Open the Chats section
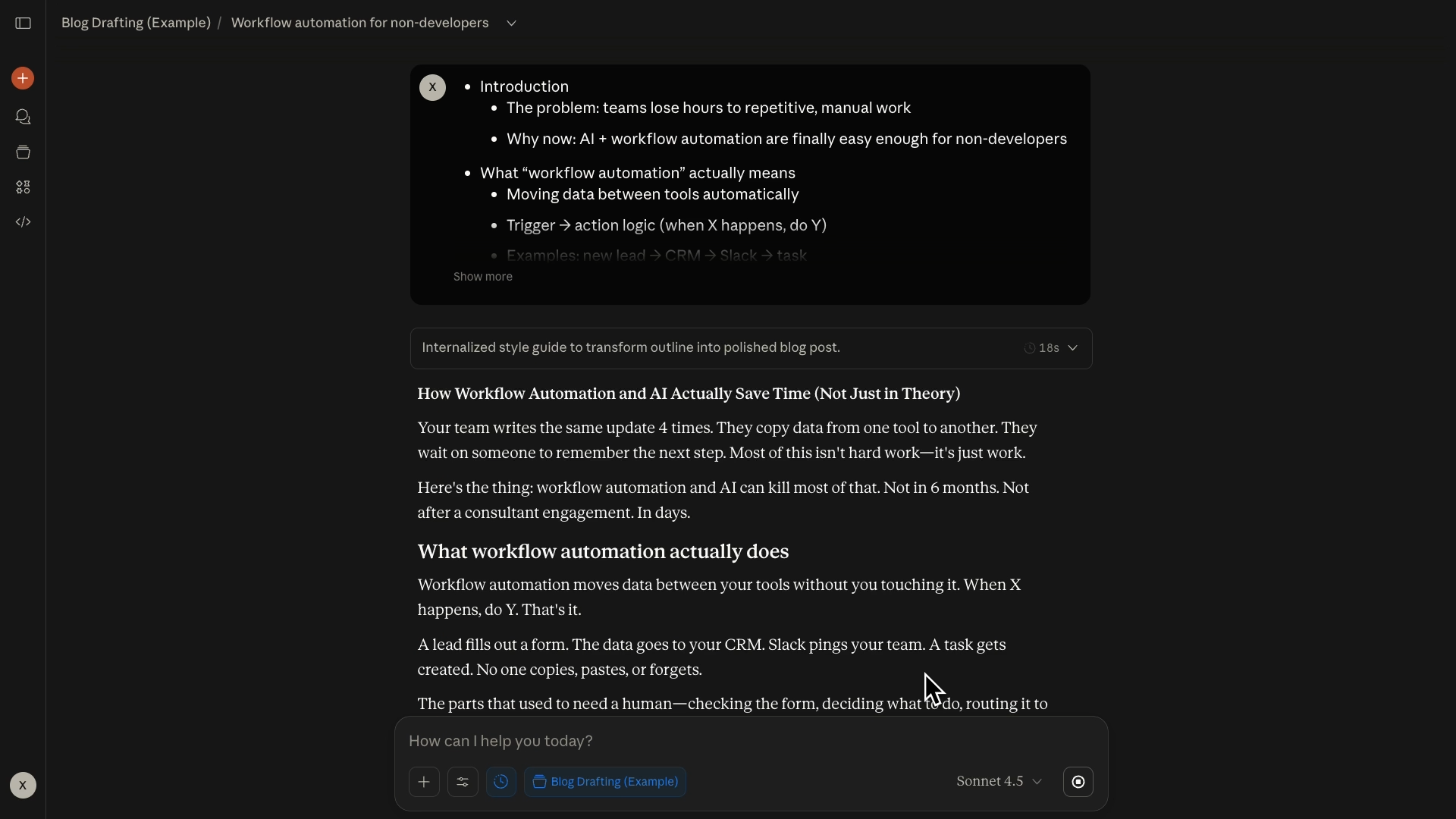The width and height of the screenshot is (1456, 819). point(23,116)
